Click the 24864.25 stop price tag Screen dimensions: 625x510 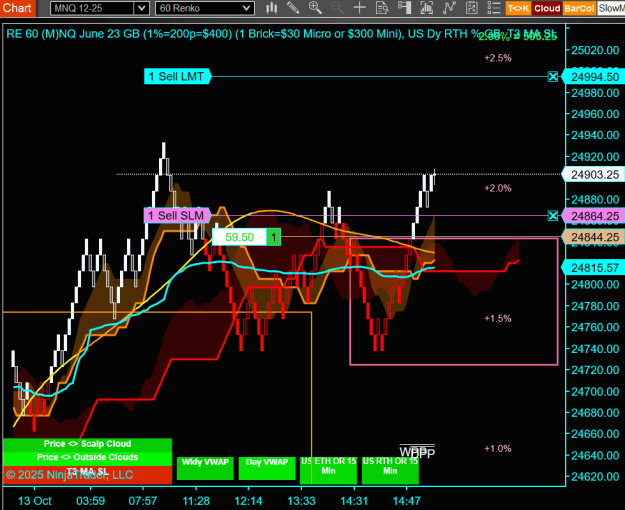tap(593, 216)
